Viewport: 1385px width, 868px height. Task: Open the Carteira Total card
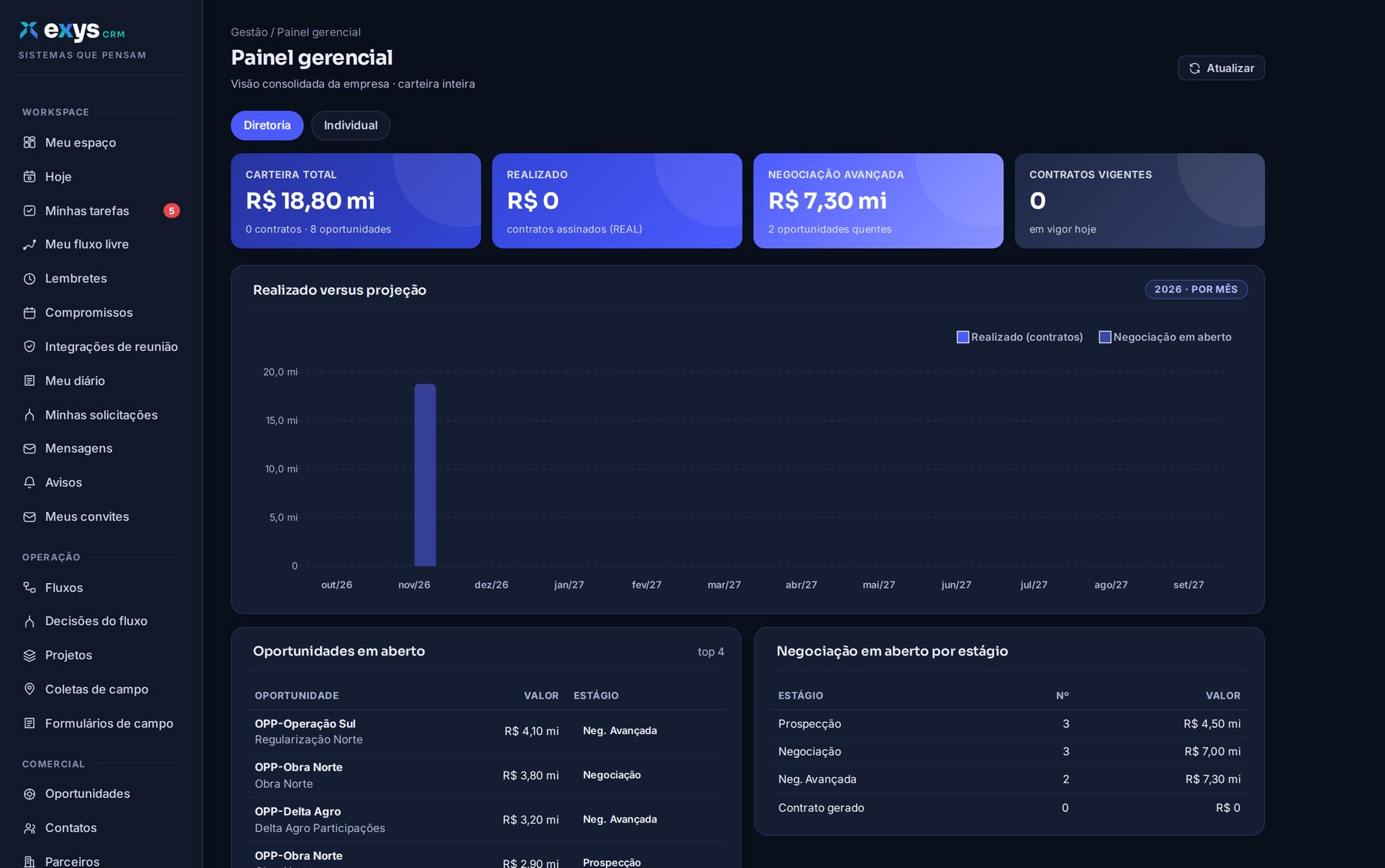click(x=355, y=201)
